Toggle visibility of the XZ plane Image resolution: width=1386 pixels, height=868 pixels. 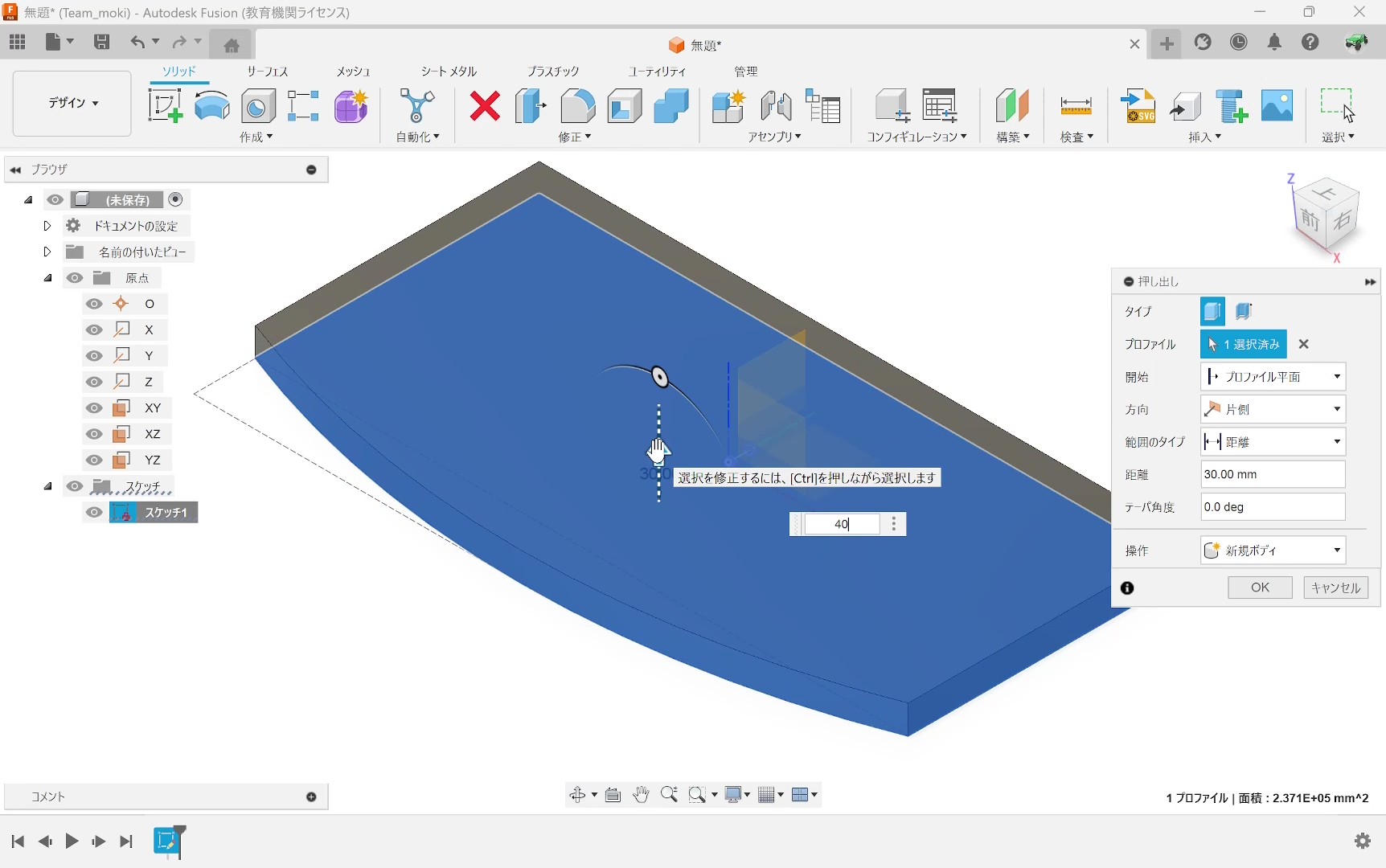coord(94,434)
